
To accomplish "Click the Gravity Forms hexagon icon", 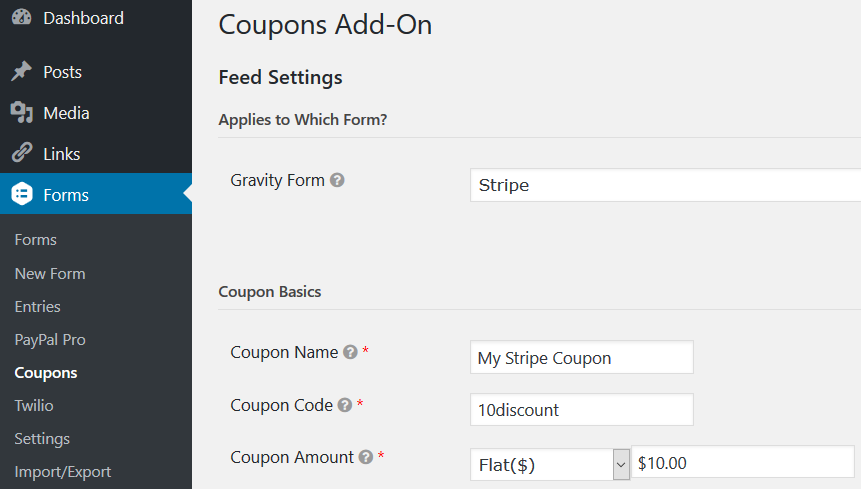I will tap(22, 194).
